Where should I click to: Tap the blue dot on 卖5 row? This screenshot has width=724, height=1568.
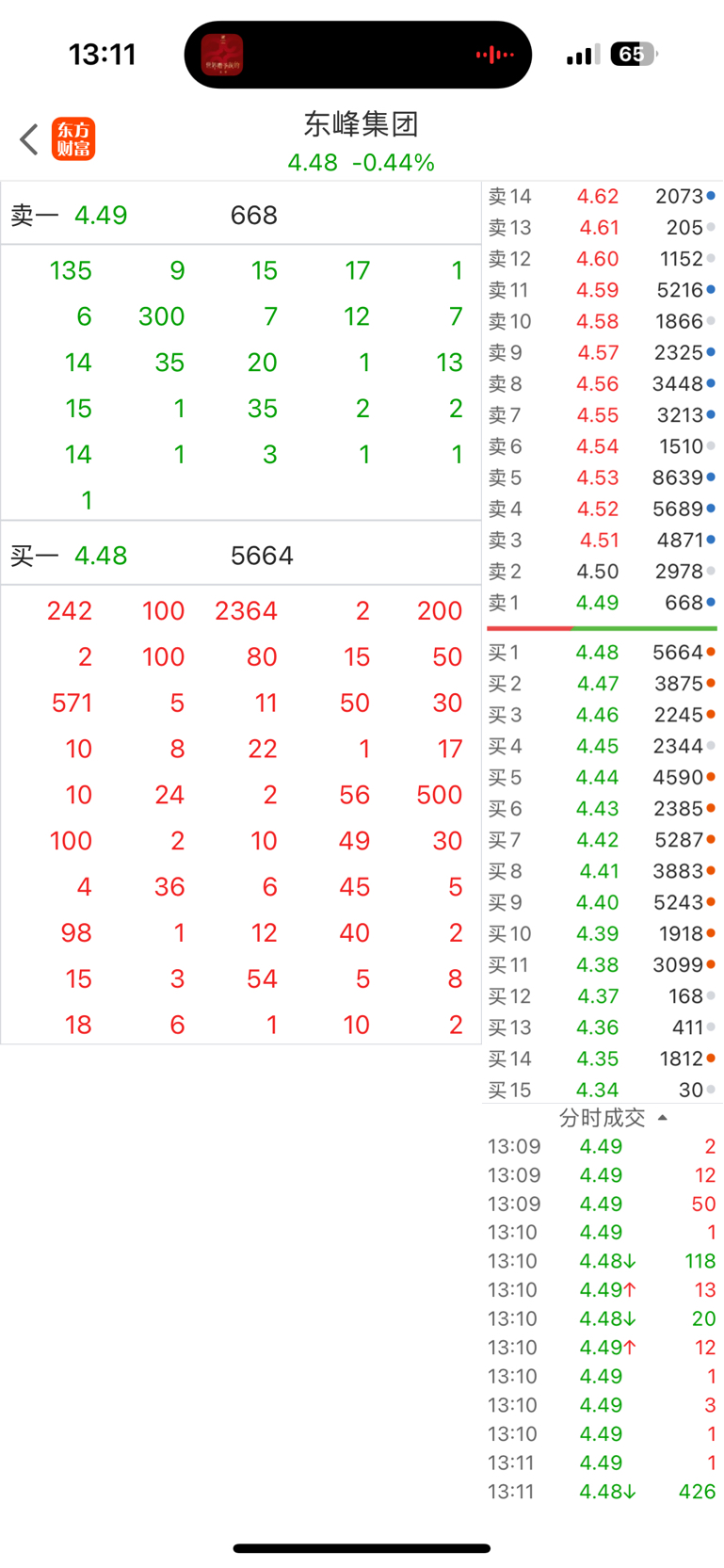coord(711,477)
